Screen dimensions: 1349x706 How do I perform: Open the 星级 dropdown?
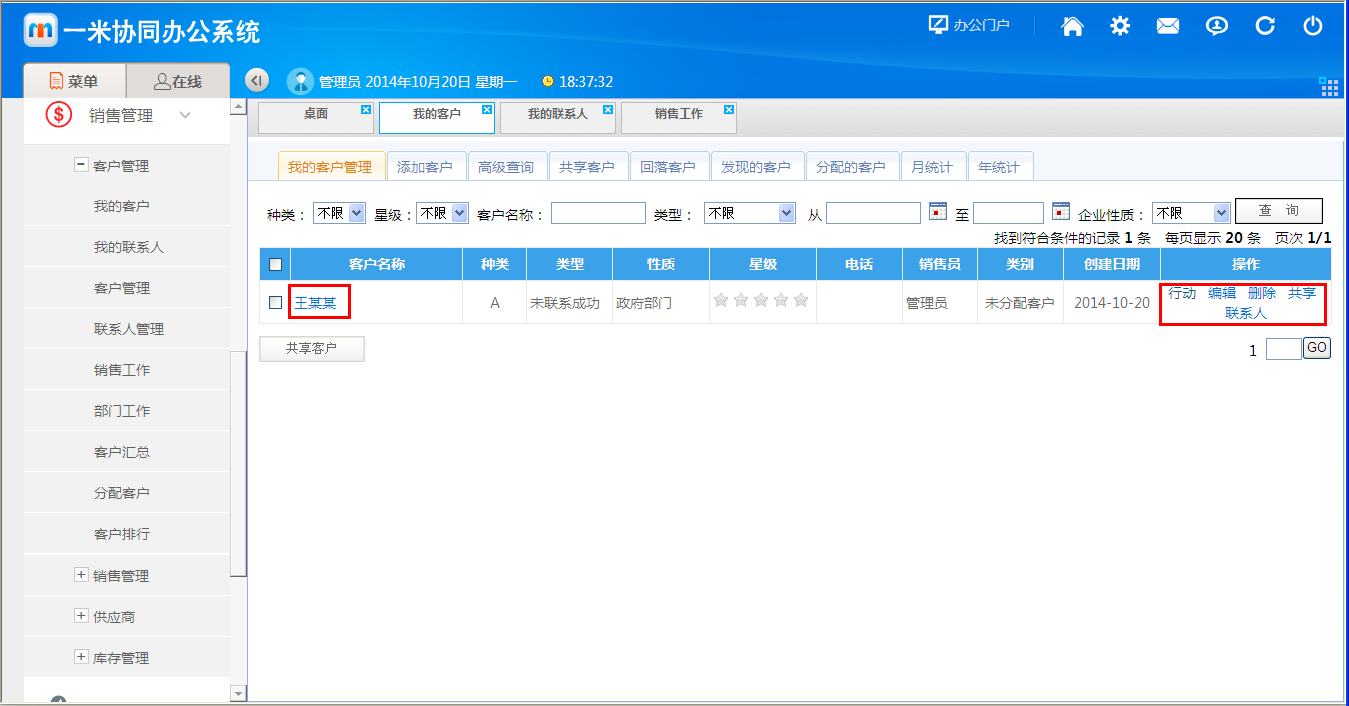click(x=443, y=213)
